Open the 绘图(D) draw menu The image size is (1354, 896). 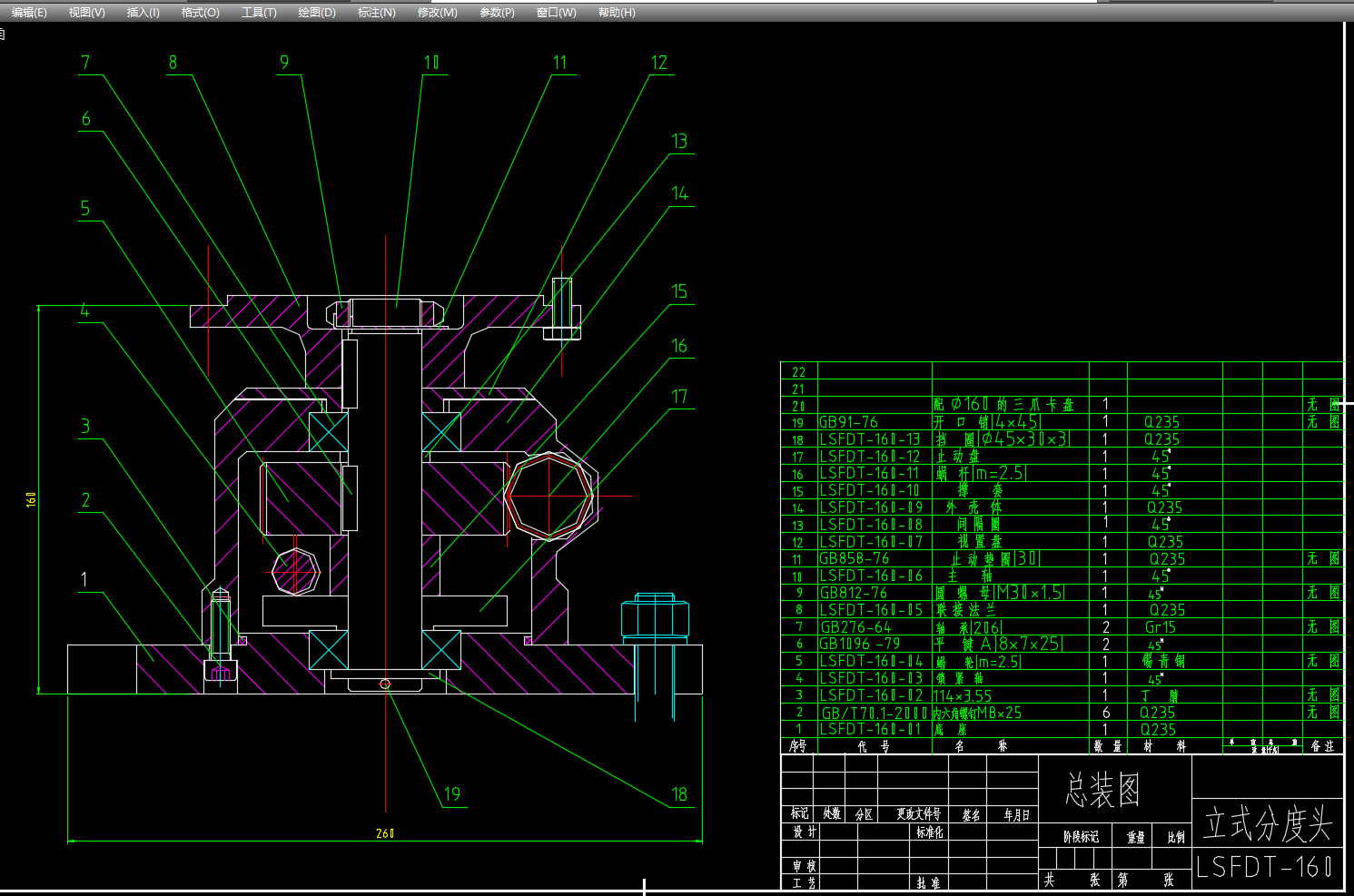point(317,13)
